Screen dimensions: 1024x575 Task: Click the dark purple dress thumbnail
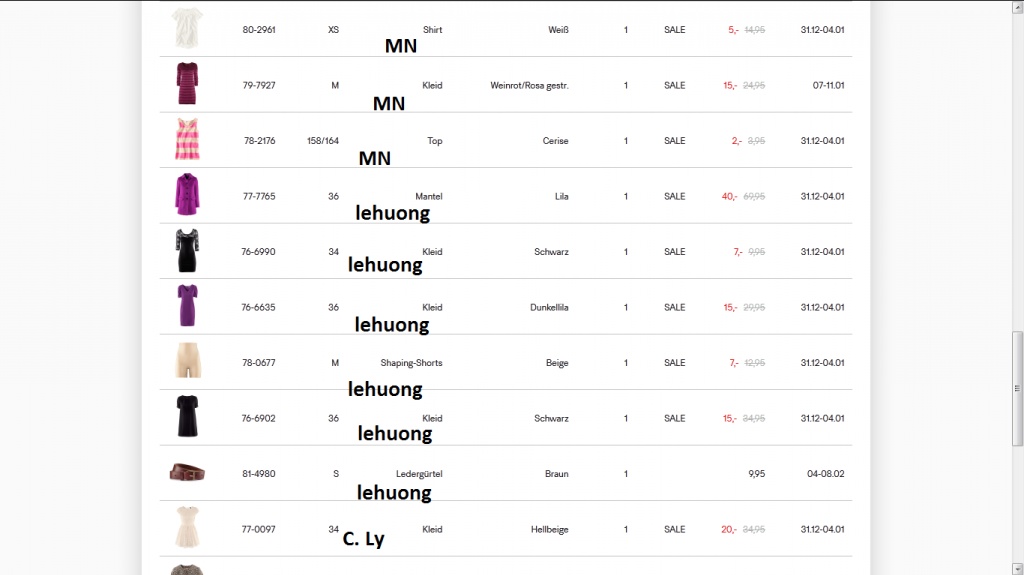187,306
